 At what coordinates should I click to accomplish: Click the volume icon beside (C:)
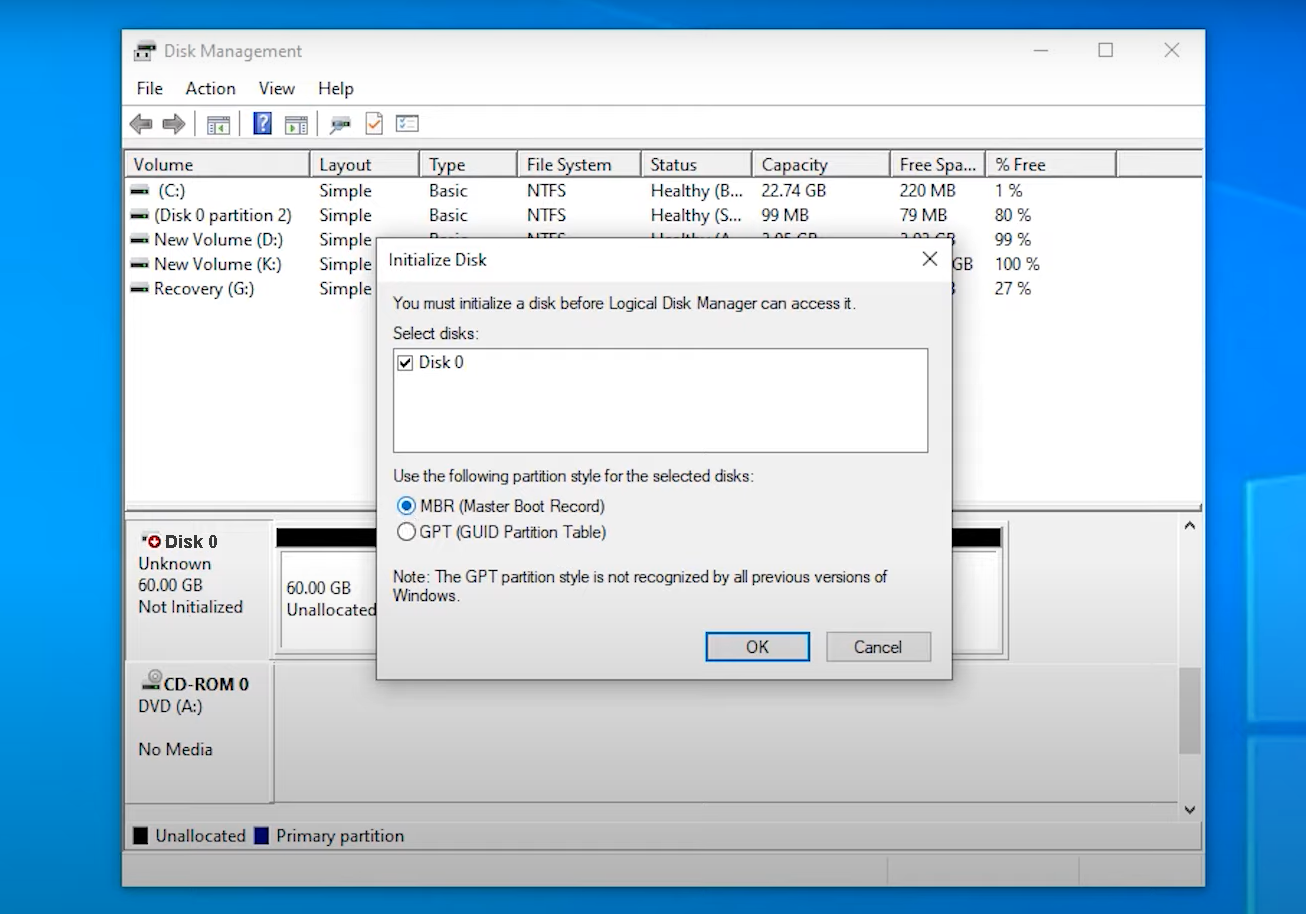[x=139, y=190]
